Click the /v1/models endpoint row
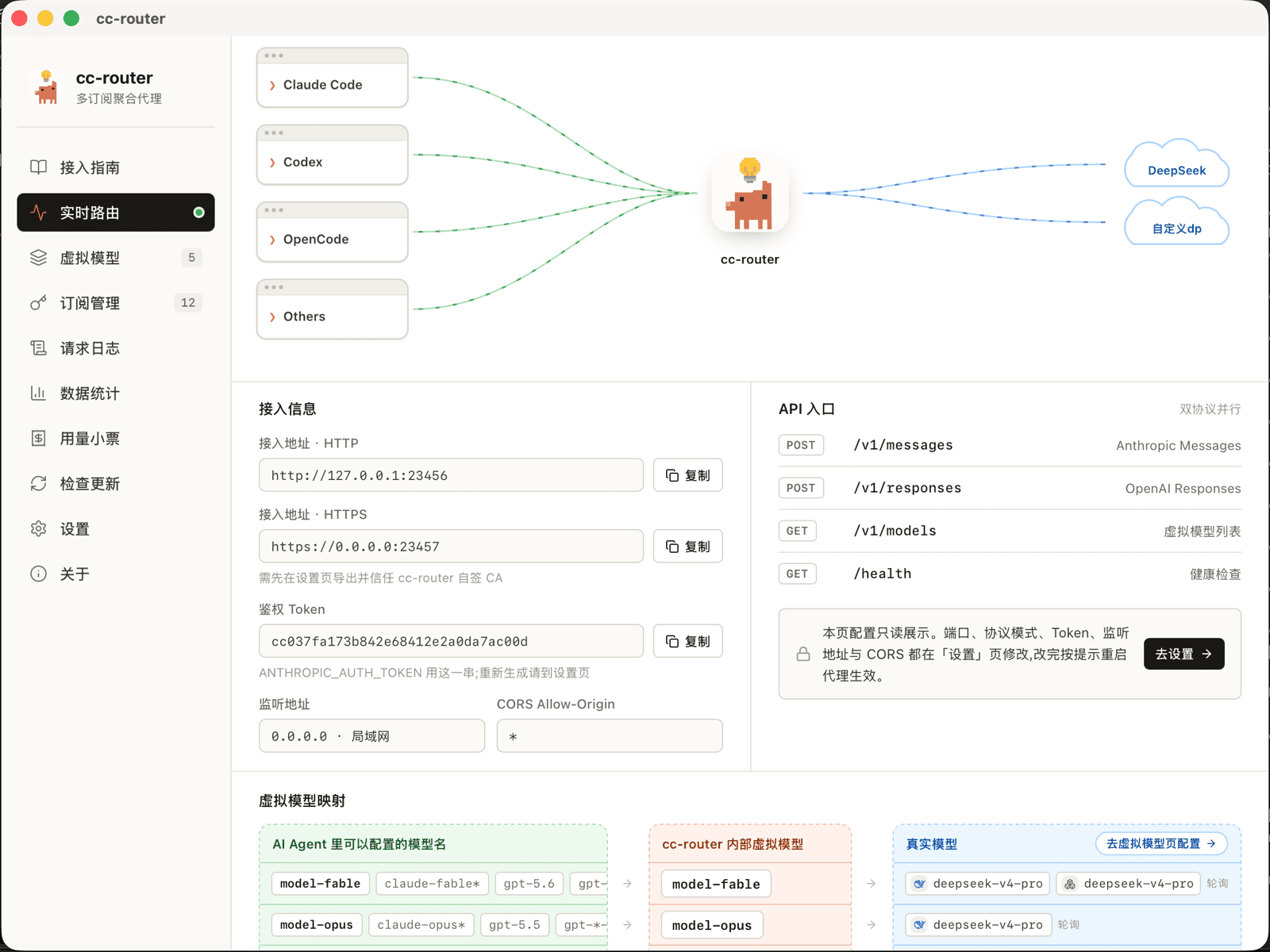Viewport: 1270px width, 952px height. (x=1010, y=531)
